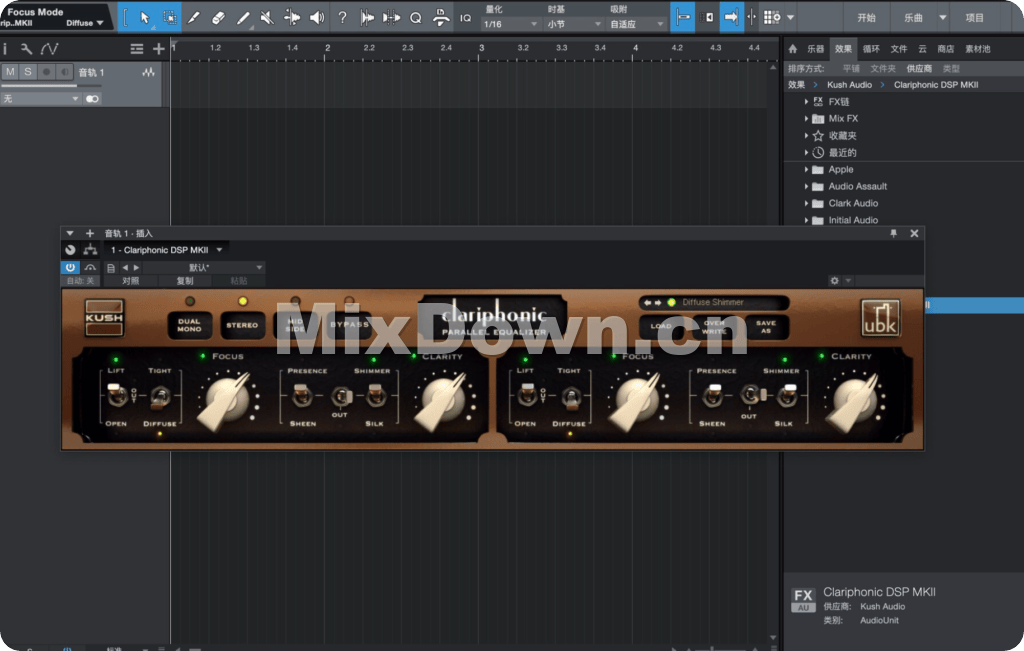Open the wrench track options icon
The image size is (1024, 651).
(26, 49)
